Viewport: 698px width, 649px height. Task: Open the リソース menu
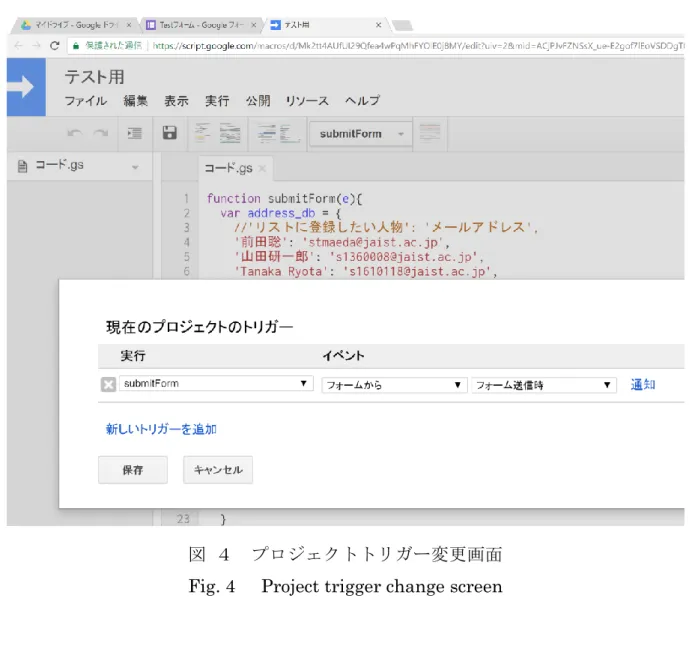click(x=307, y=101)
